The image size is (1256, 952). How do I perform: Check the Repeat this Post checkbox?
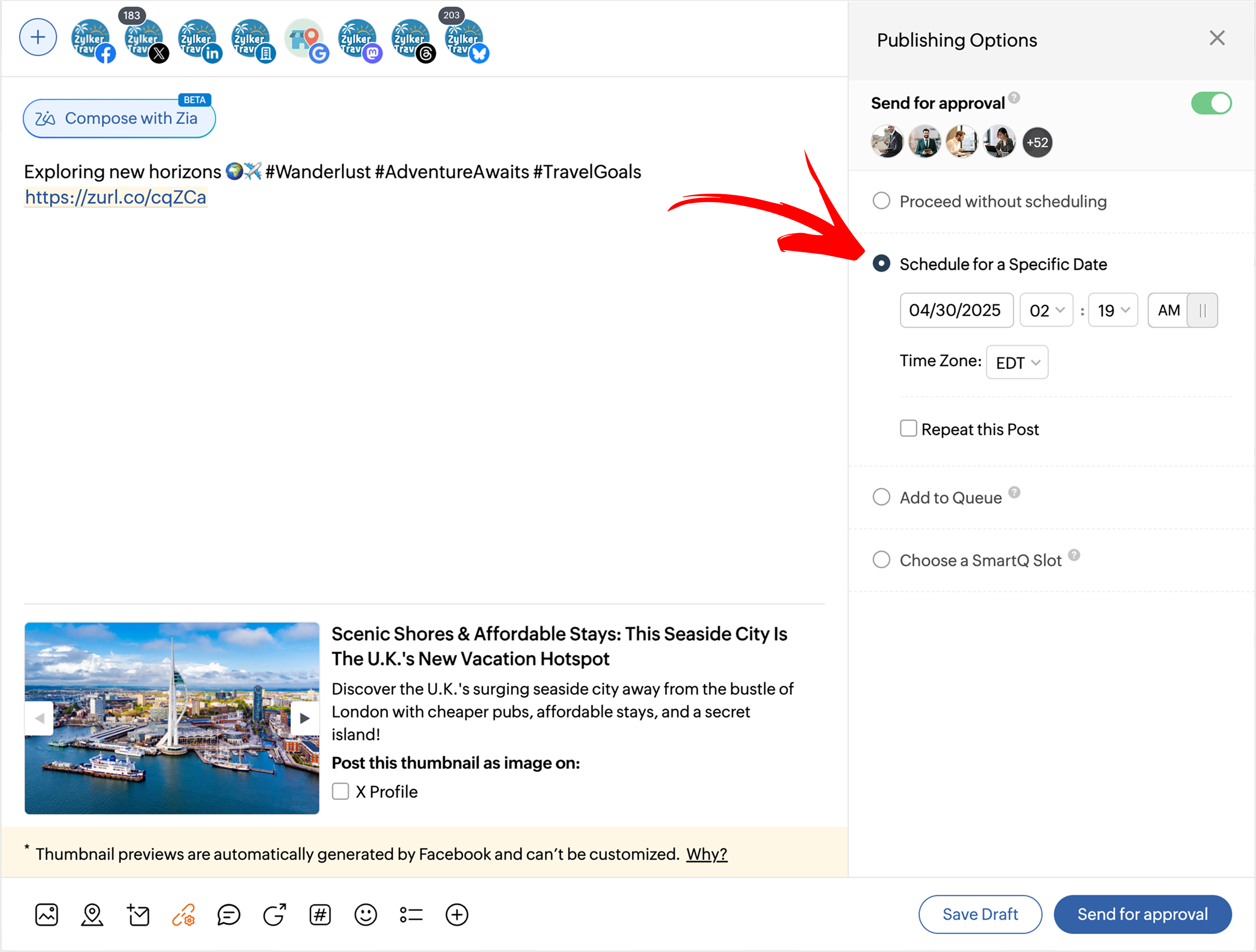click(x=908, y=428)
